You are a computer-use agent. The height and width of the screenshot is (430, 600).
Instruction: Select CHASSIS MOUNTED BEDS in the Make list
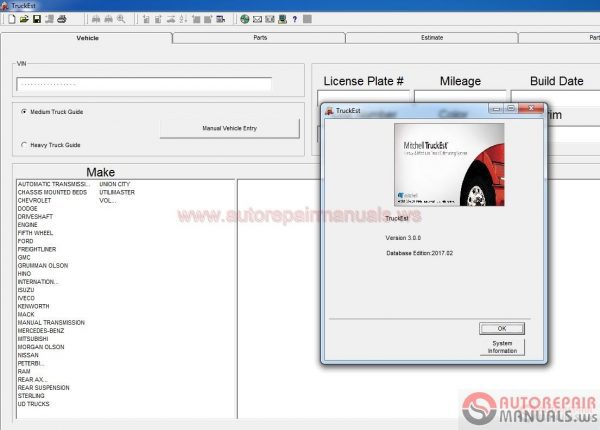pos(52,192)
